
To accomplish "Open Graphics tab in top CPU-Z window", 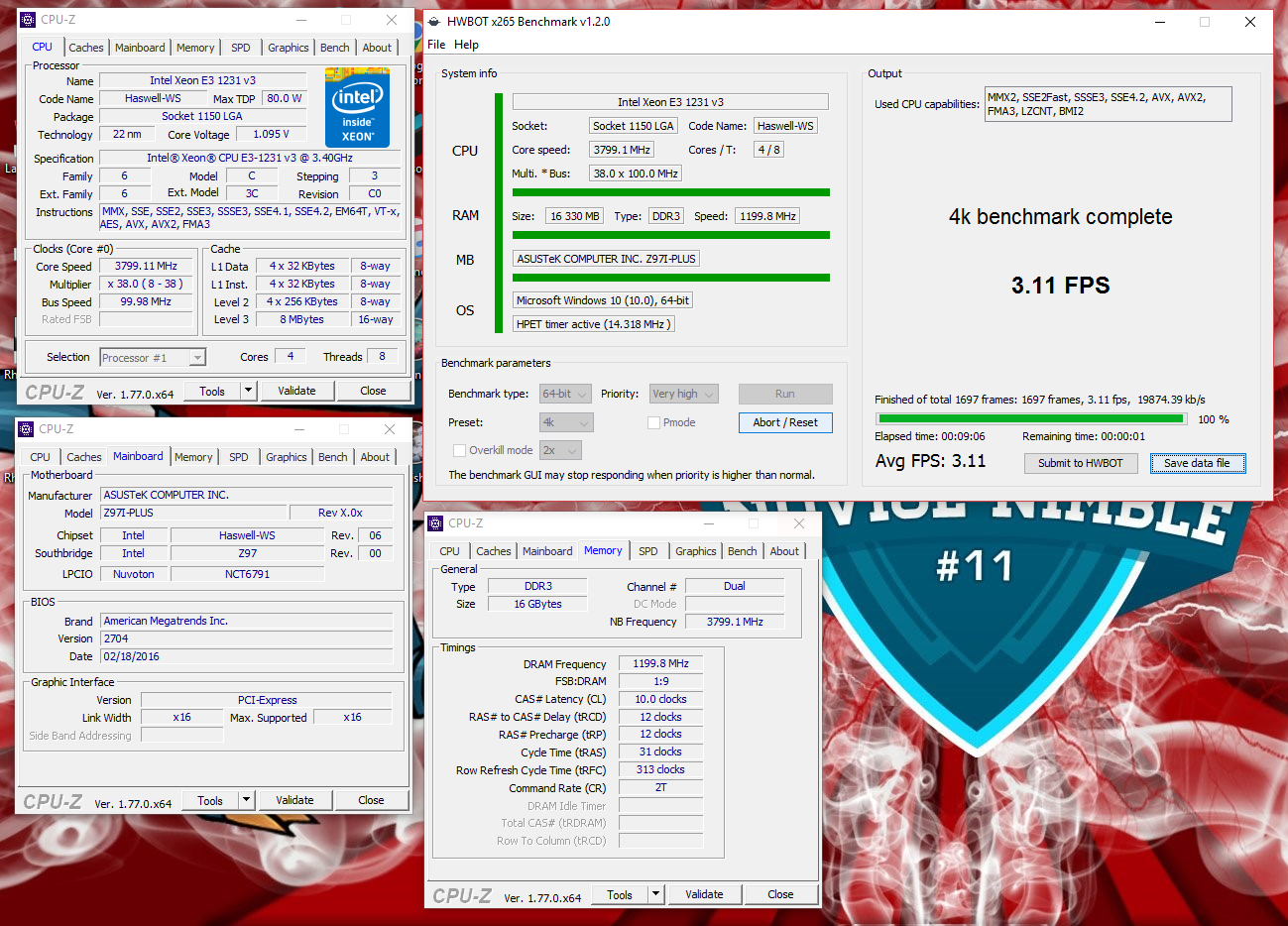I will [x=289, y=48].
